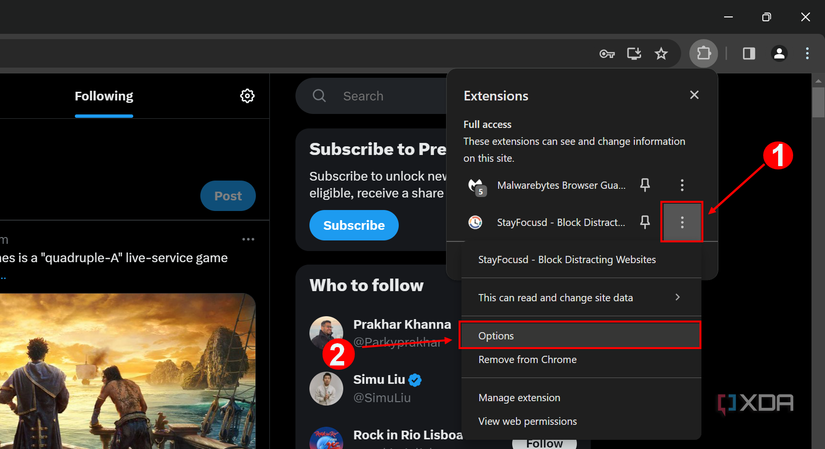Screen dimensions: 825x449
Task: Click the Search field
Action: (371, 96)
